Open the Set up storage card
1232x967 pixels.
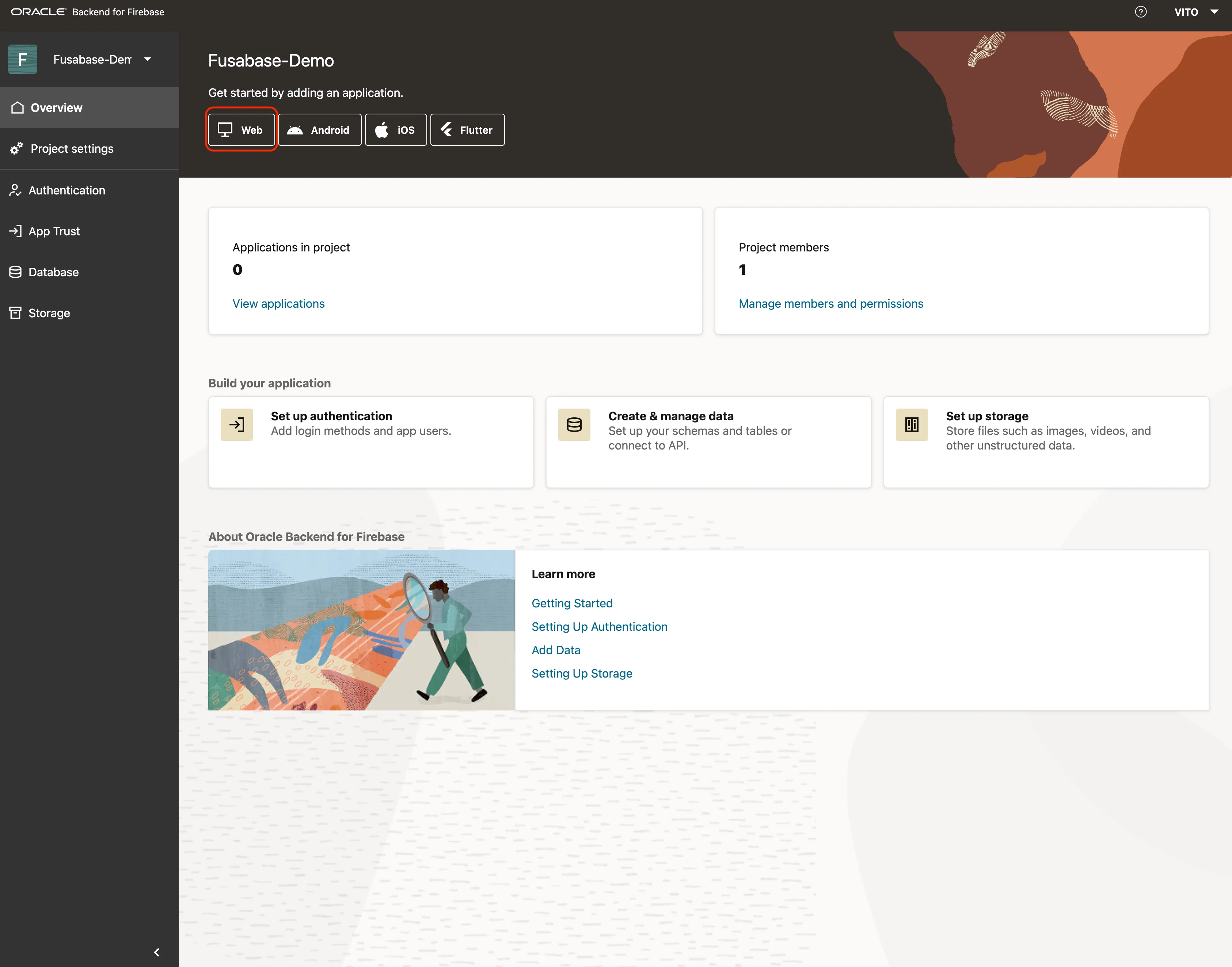point(1046,441)
